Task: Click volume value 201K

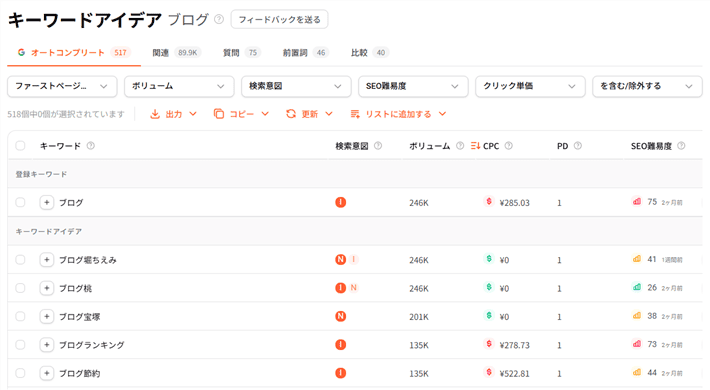Action: pos(419,317)
